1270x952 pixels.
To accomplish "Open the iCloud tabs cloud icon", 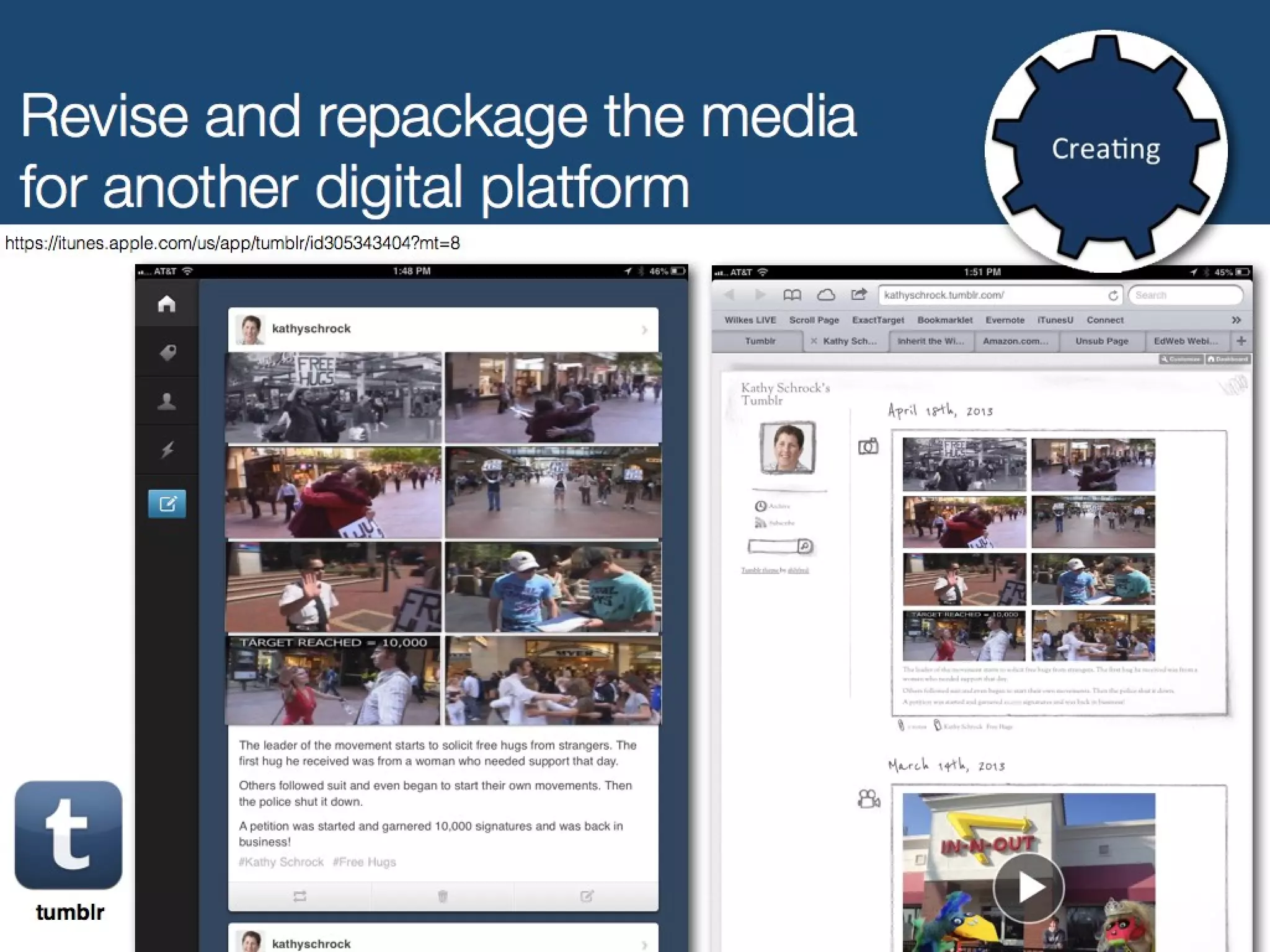I will tap(825, 295).
